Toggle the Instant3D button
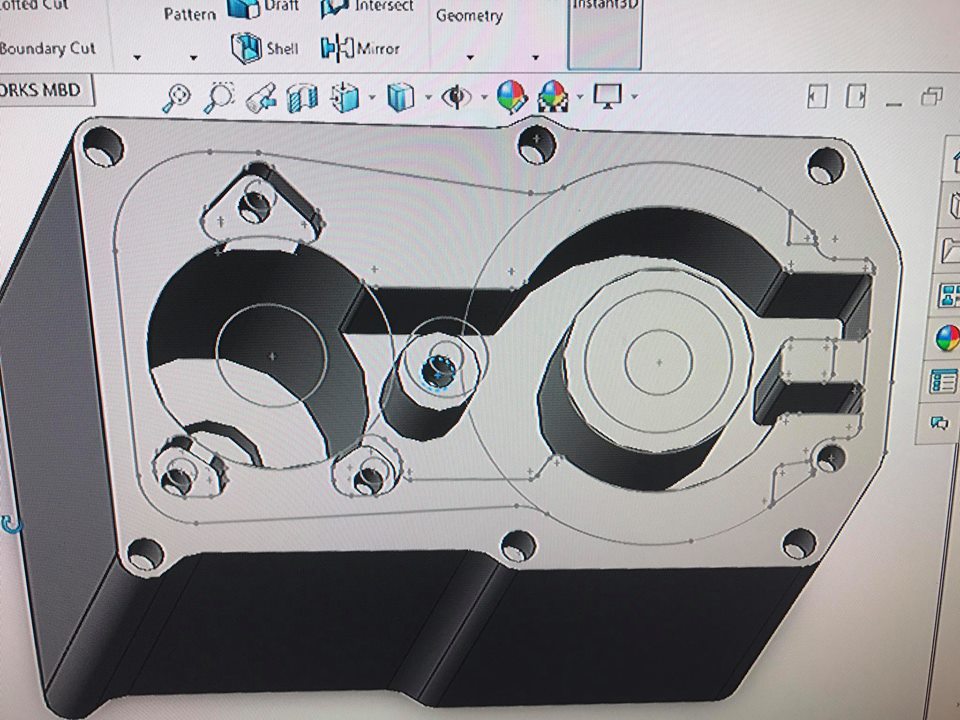This screenshot has height=720, width=960. click(603, 32)
